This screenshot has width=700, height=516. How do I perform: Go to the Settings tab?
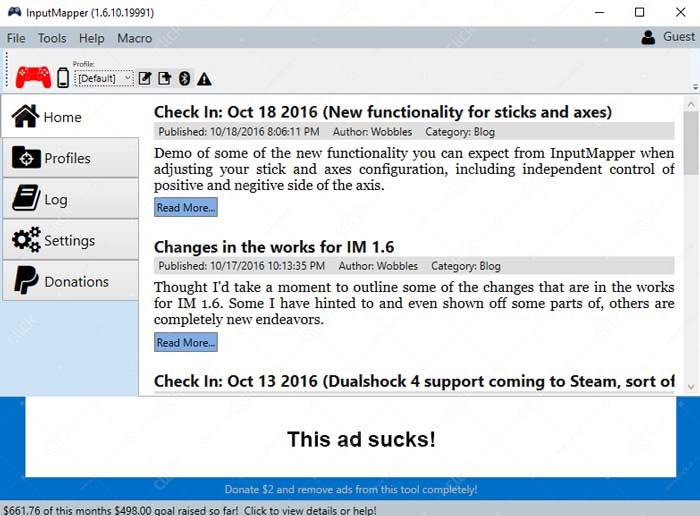tap(69, 240)
